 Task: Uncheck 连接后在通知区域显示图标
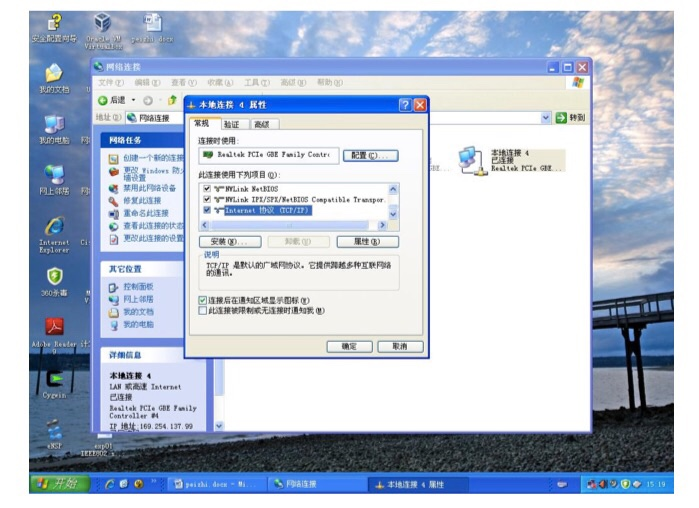coord(202,300)
